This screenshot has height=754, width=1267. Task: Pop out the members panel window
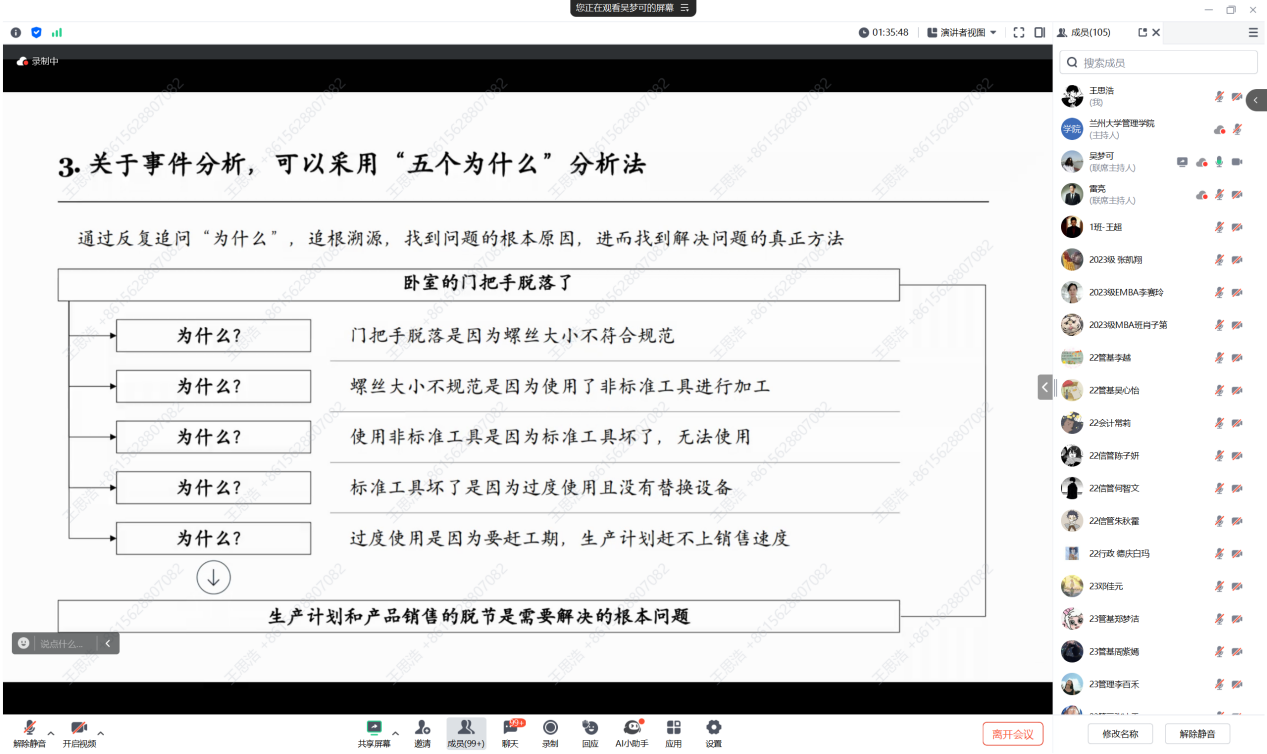[x=1143, y=32]
